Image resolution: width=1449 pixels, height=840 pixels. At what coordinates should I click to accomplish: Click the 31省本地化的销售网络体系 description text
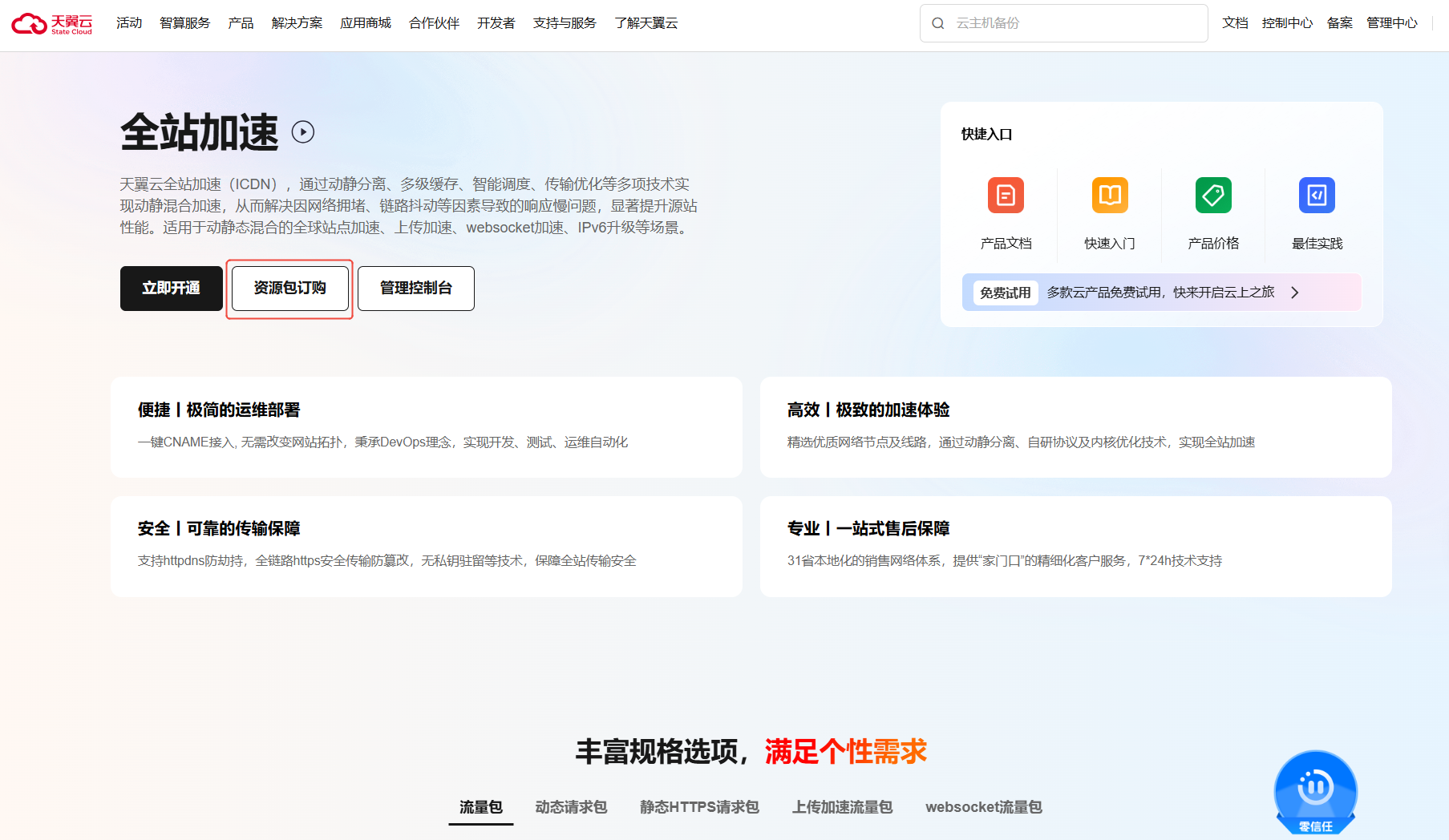pyautogui.click(x=1005, y=561)
